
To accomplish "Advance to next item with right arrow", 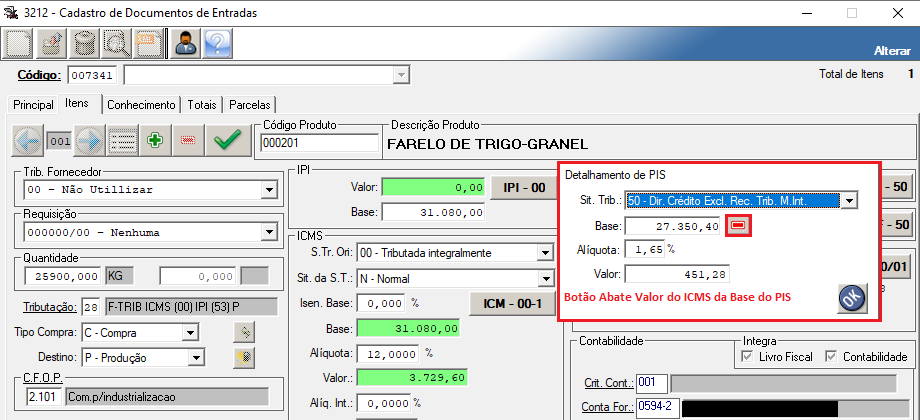I will [90, 141].
